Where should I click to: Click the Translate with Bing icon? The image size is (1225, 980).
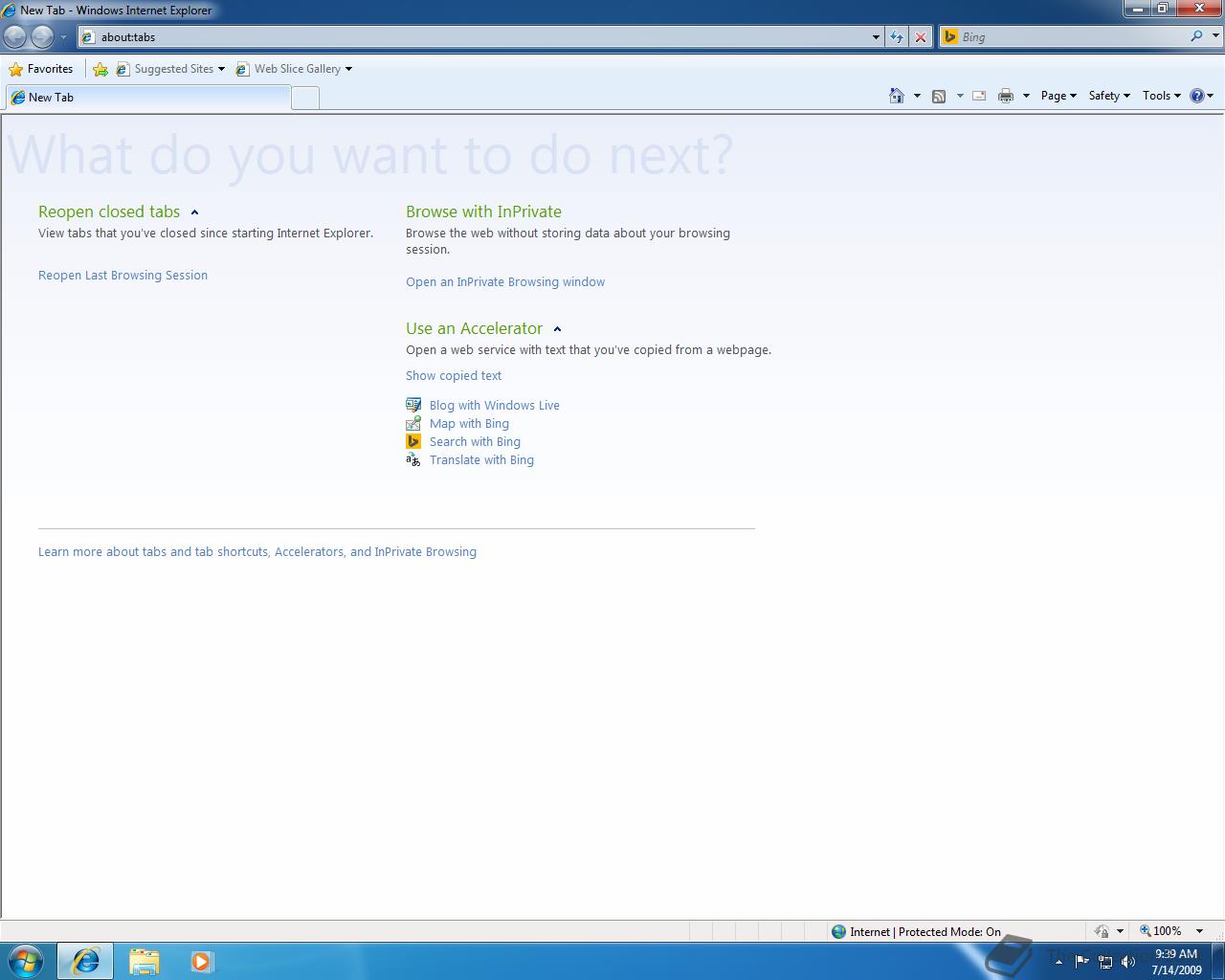[413, 459]
